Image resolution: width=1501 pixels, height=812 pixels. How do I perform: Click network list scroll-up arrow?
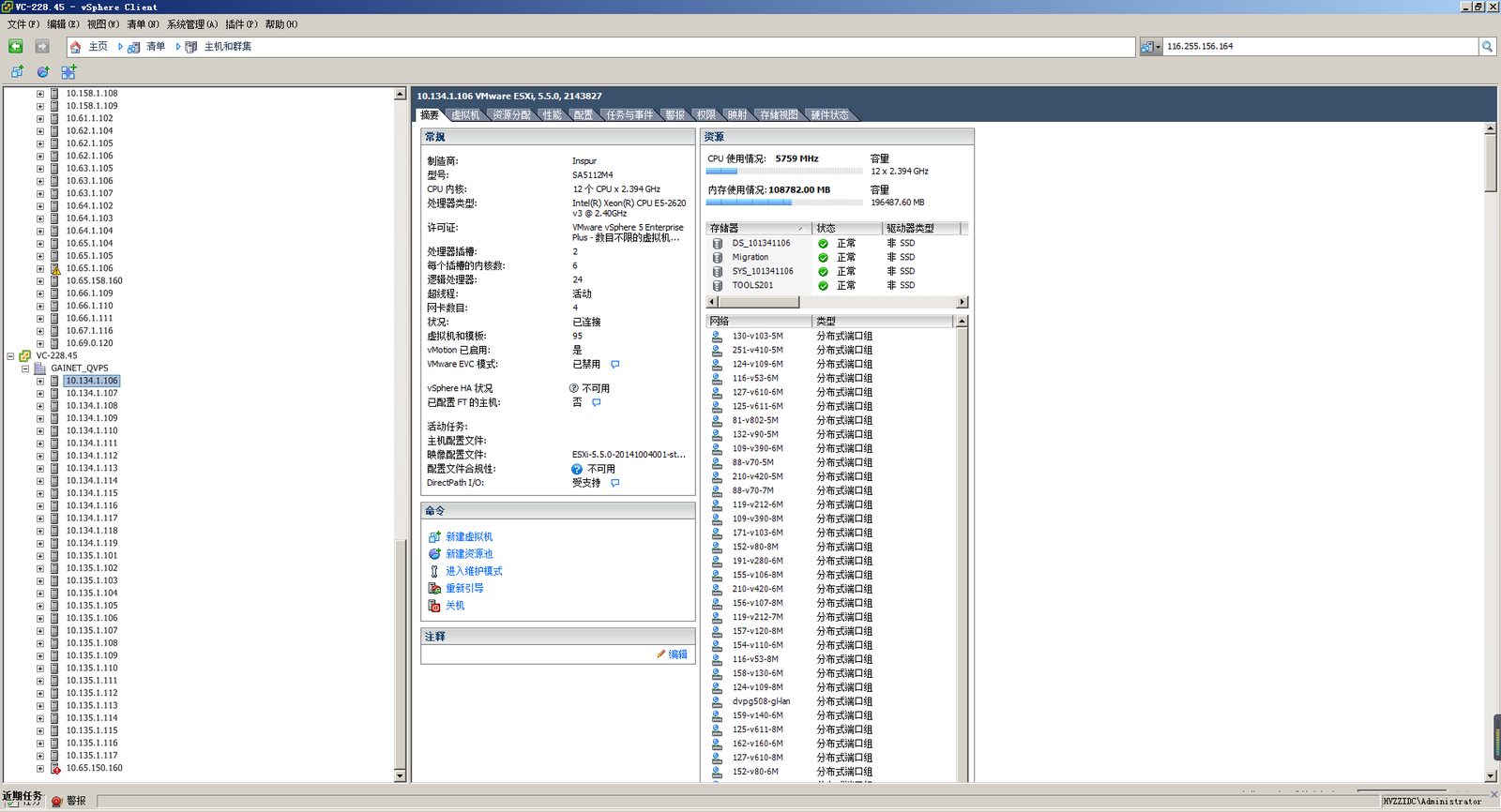point(962,322)
